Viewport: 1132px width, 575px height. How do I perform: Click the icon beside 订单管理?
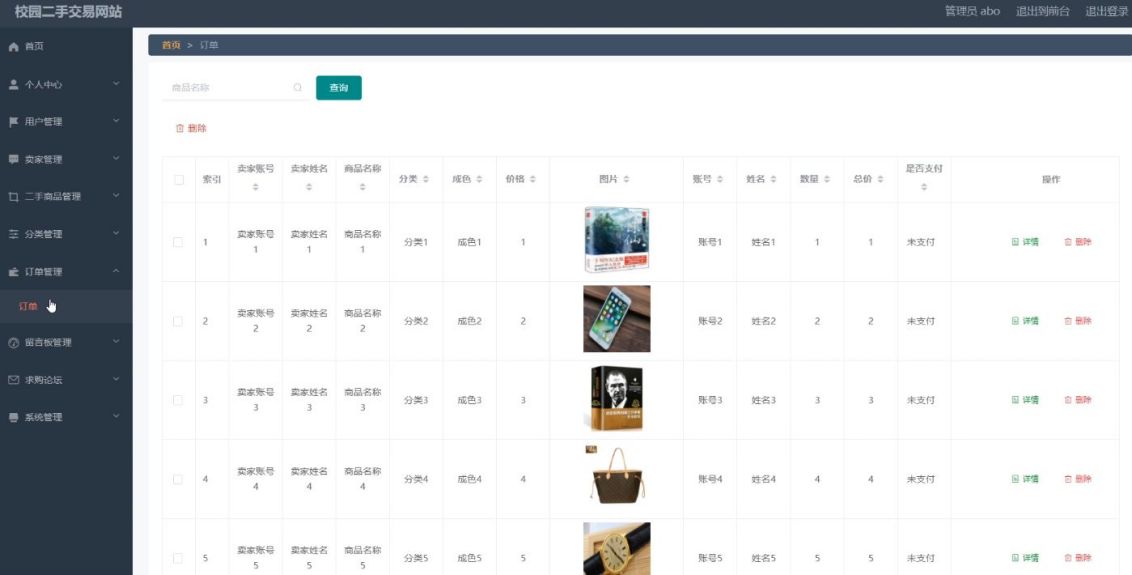[13, 272]
